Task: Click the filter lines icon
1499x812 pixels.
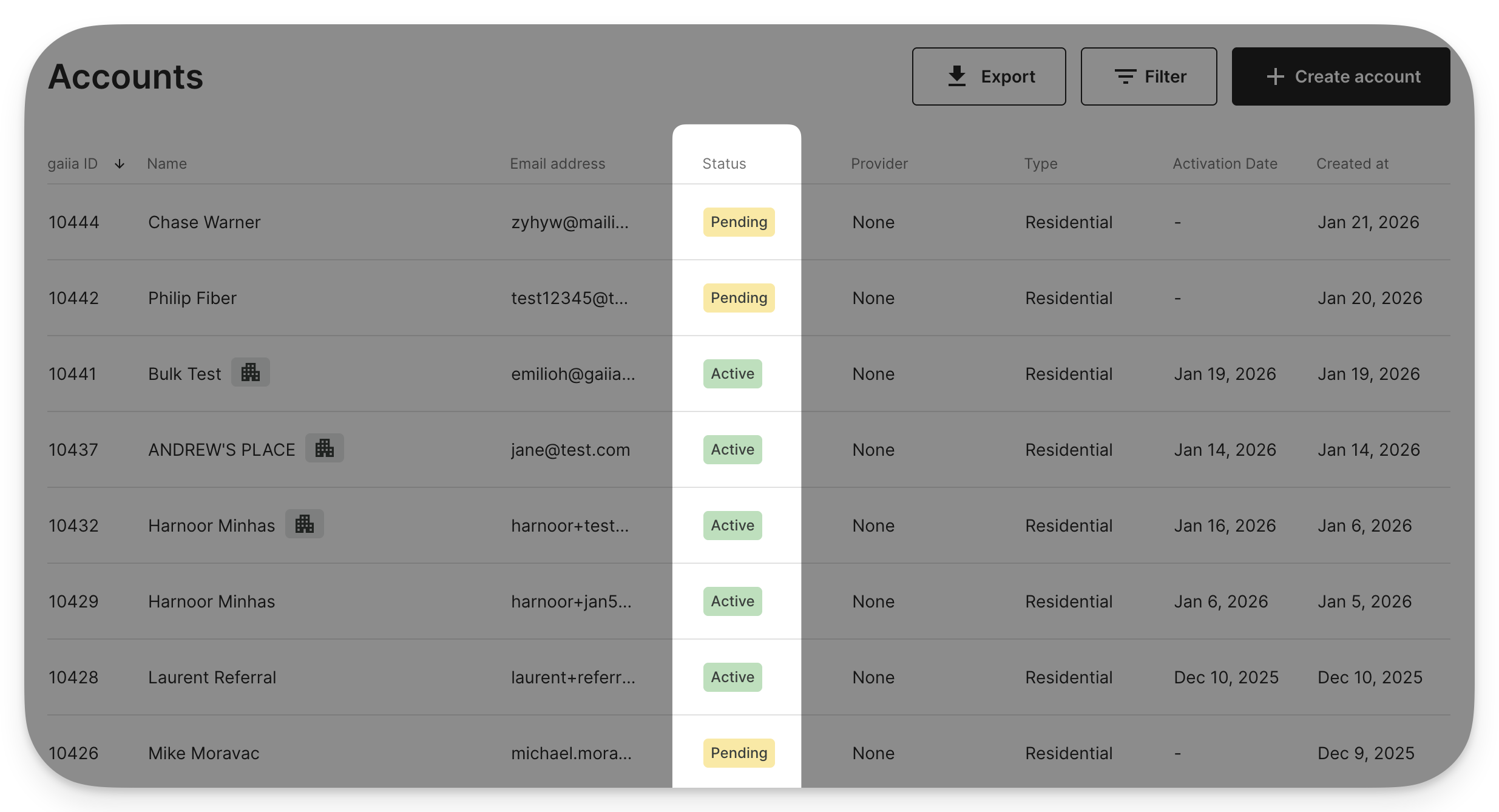Action: click(x=1125, y=76)
